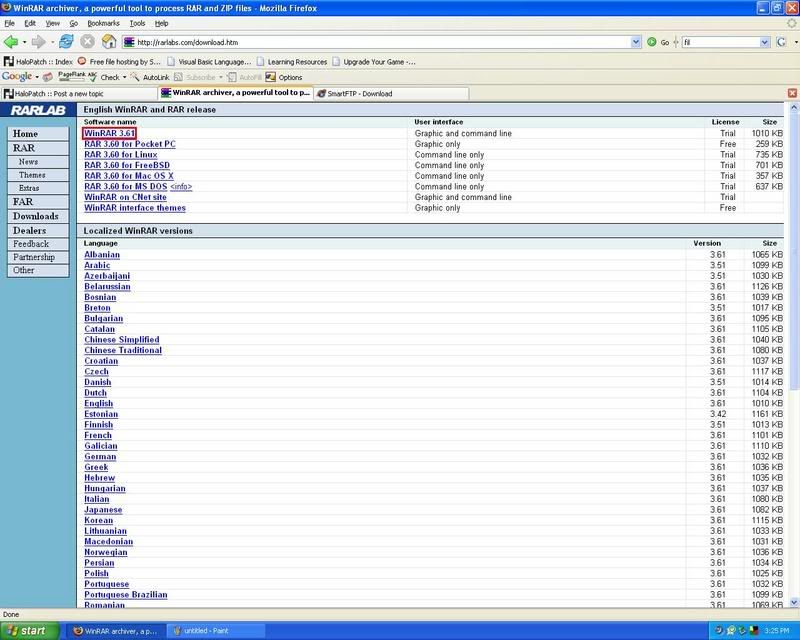Open the Forward history dropdown arrow
The width and height of the screenshot is (800, 640).
pyautogui.click(x=52, y=42)
